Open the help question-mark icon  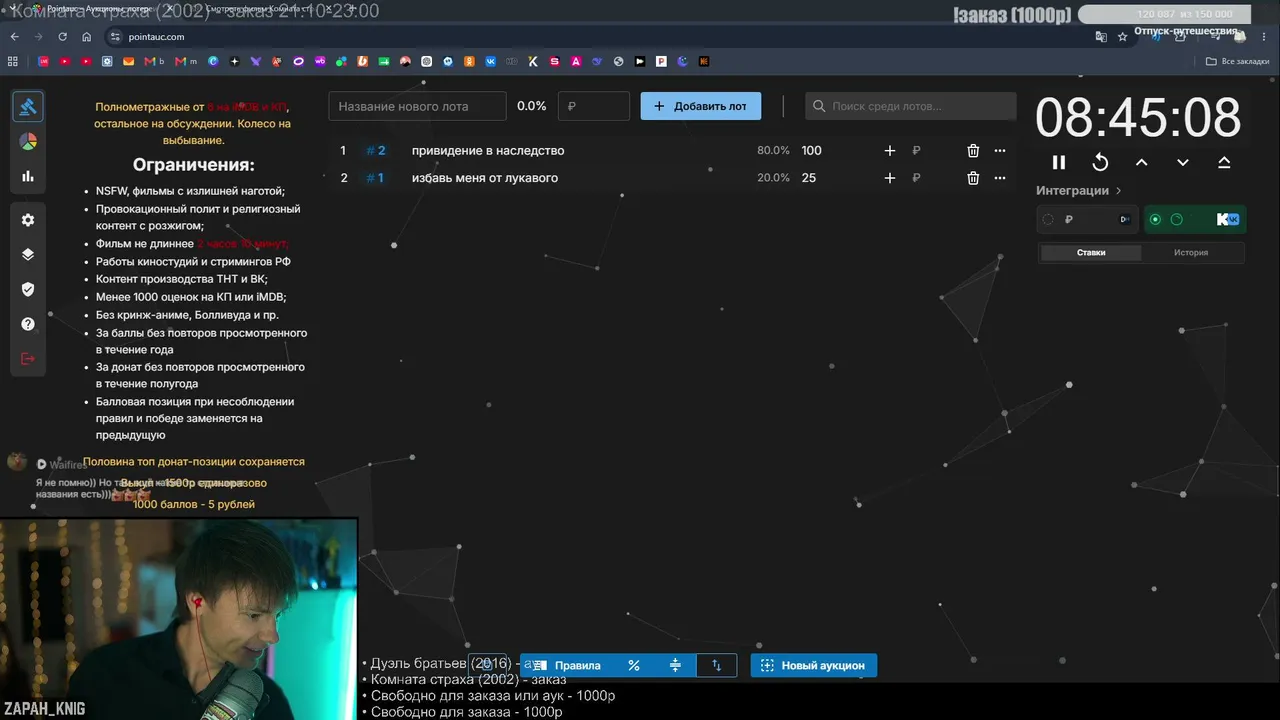pos(28,324)
